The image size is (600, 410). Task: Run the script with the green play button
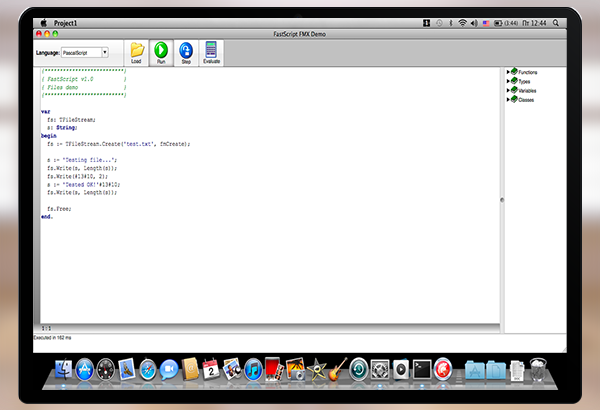pos(161,51)
